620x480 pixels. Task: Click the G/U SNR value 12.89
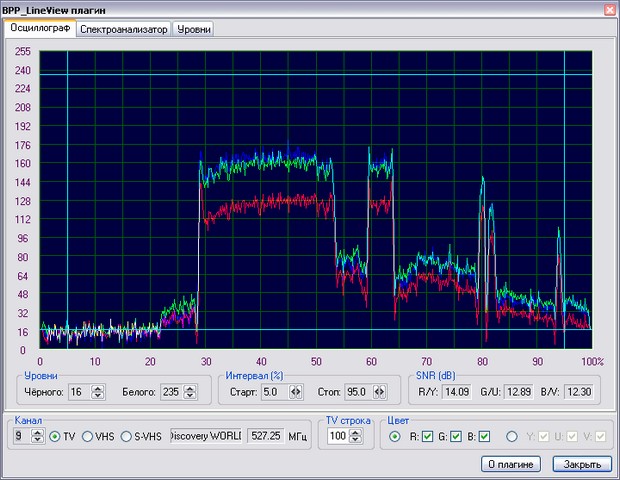click(518, 392)
